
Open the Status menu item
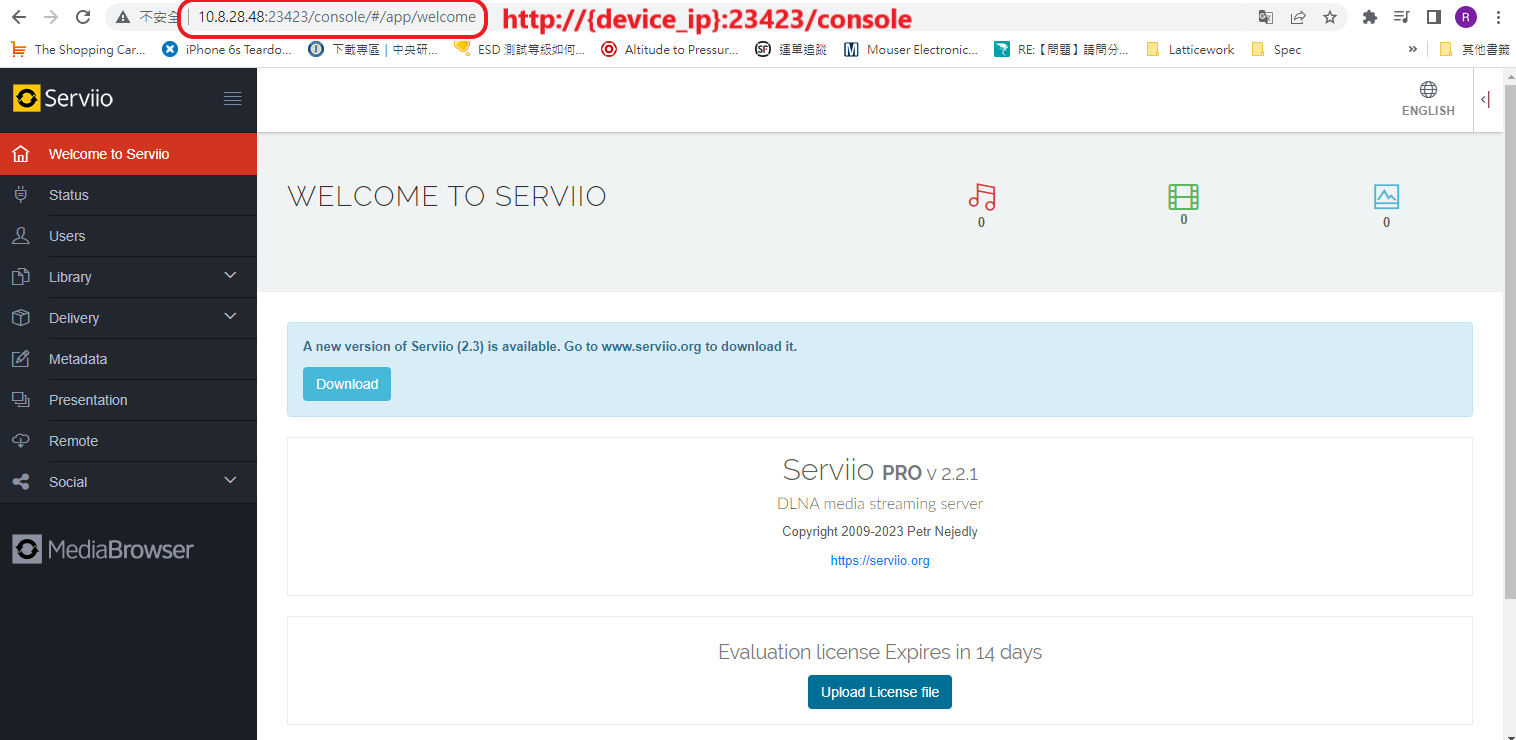pyautogui.click(x=128, y=195)
